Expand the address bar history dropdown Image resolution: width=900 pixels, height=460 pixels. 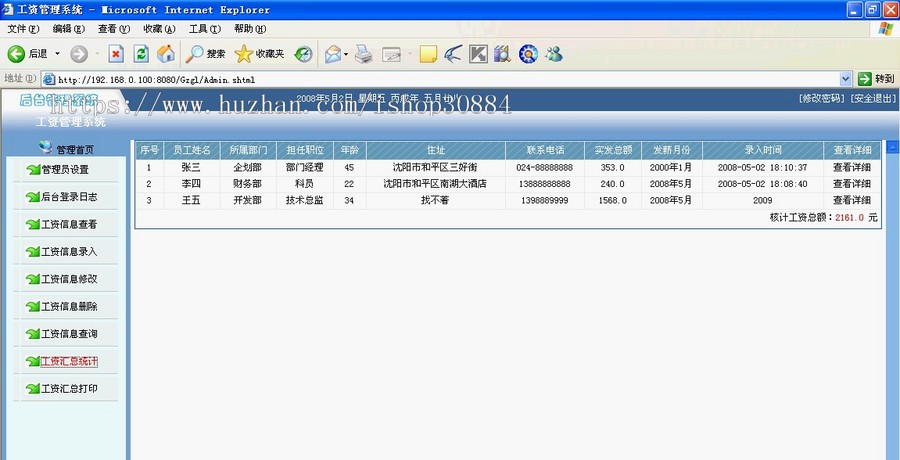click(845, 79)
